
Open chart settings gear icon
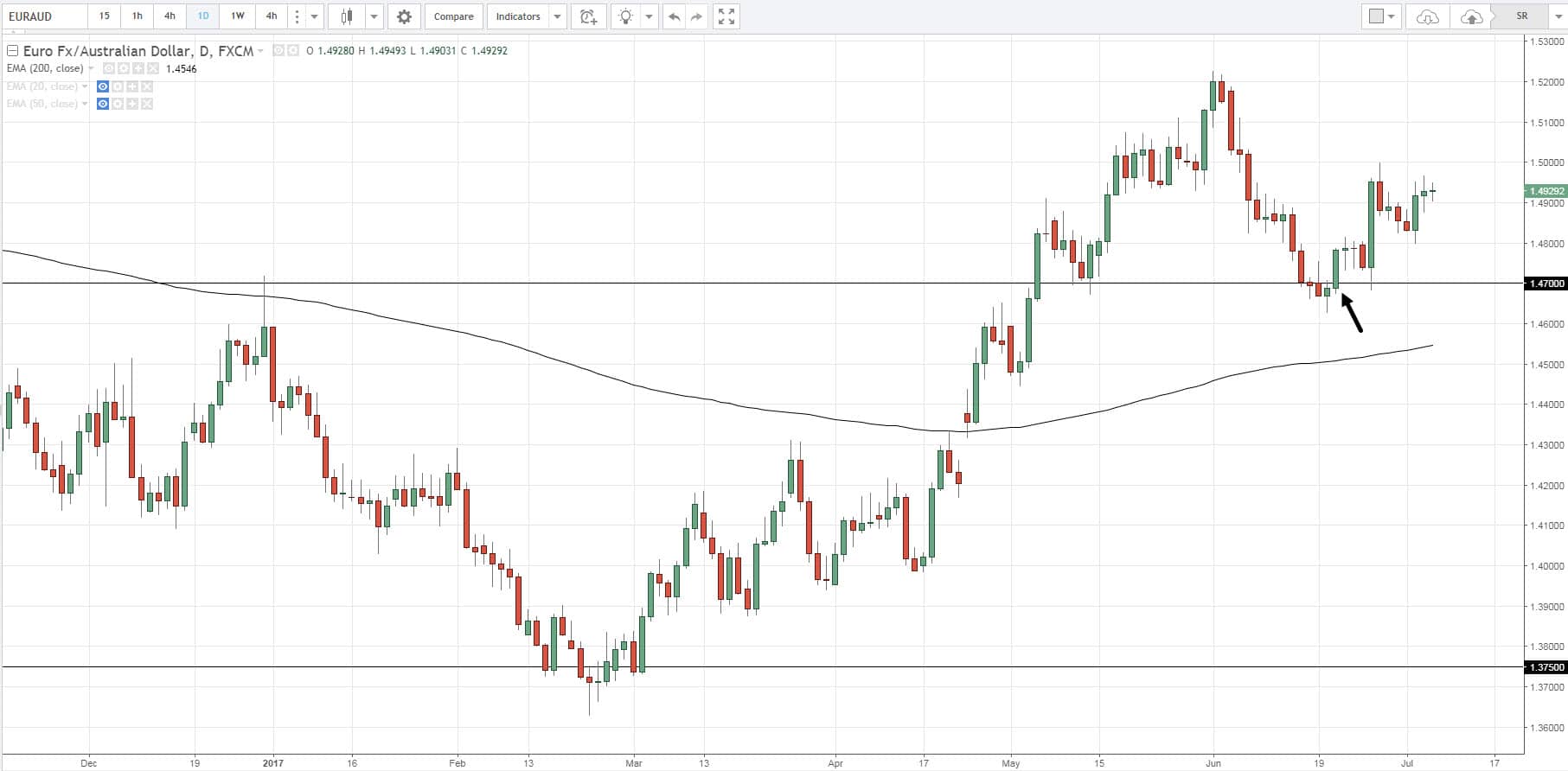(x=404, y=16)
